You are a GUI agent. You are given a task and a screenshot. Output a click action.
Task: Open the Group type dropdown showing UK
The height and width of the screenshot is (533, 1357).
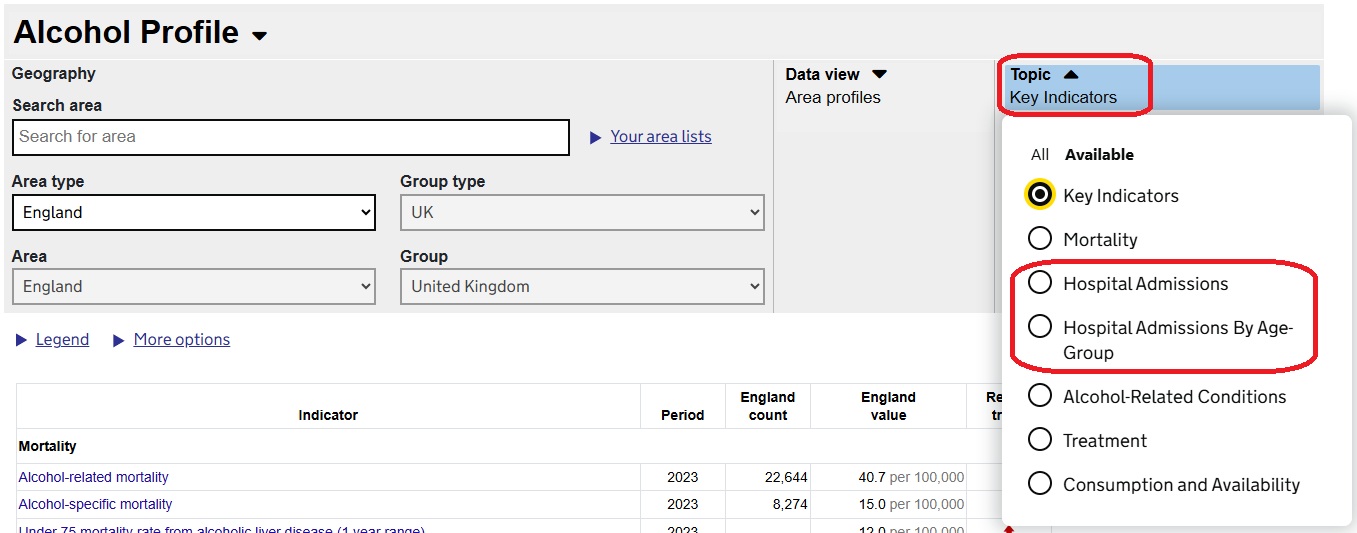(582, 212)
